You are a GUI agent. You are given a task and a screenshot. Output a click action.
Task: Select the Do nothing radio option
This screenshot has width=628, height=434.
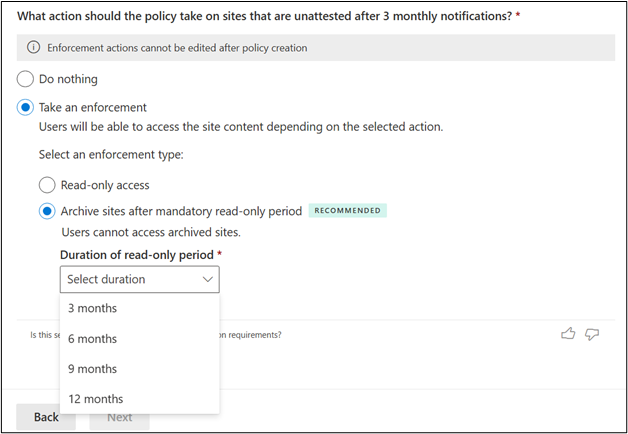pos(25,79)
